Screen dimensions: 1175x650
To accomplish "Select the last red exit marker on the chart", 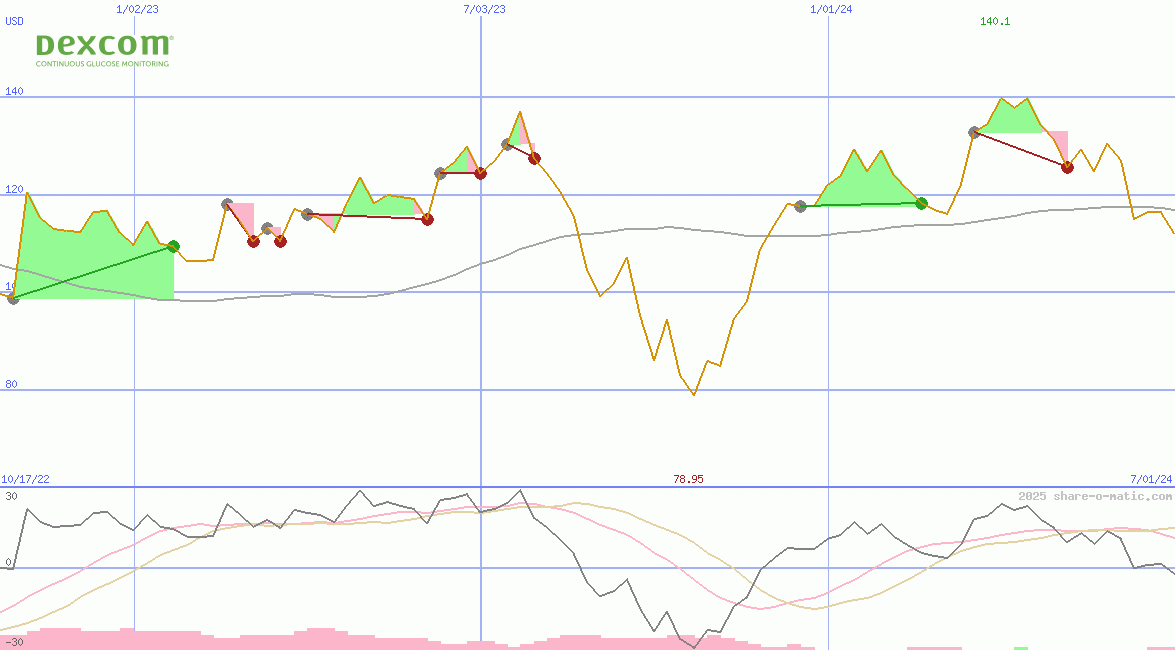I will (x=1067, y=167).
